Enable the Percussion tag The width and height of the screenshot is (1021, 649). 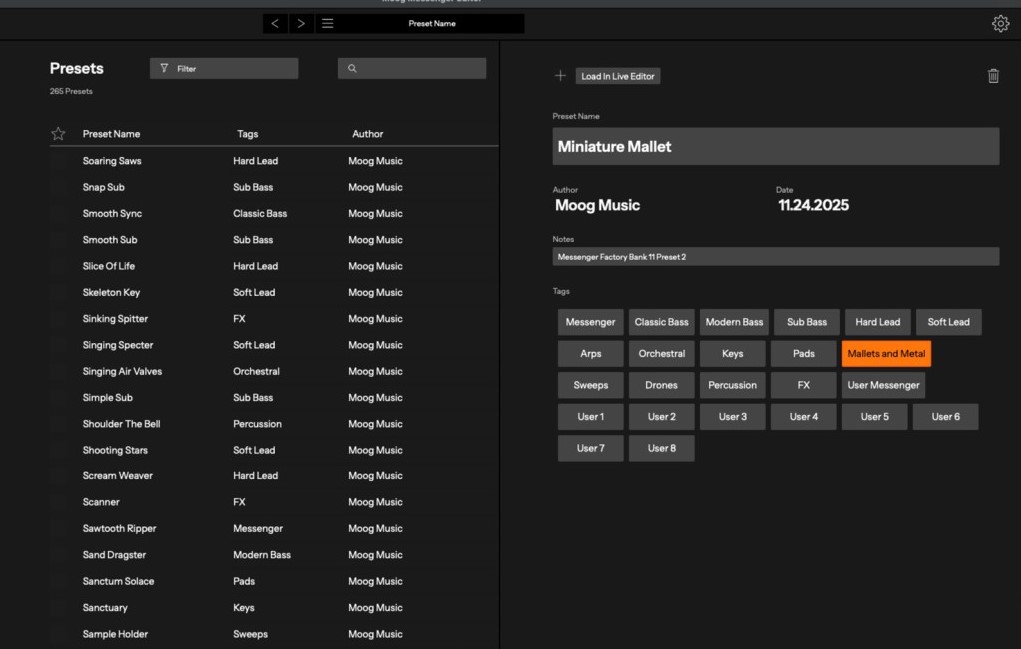click(x=732, y=385)
